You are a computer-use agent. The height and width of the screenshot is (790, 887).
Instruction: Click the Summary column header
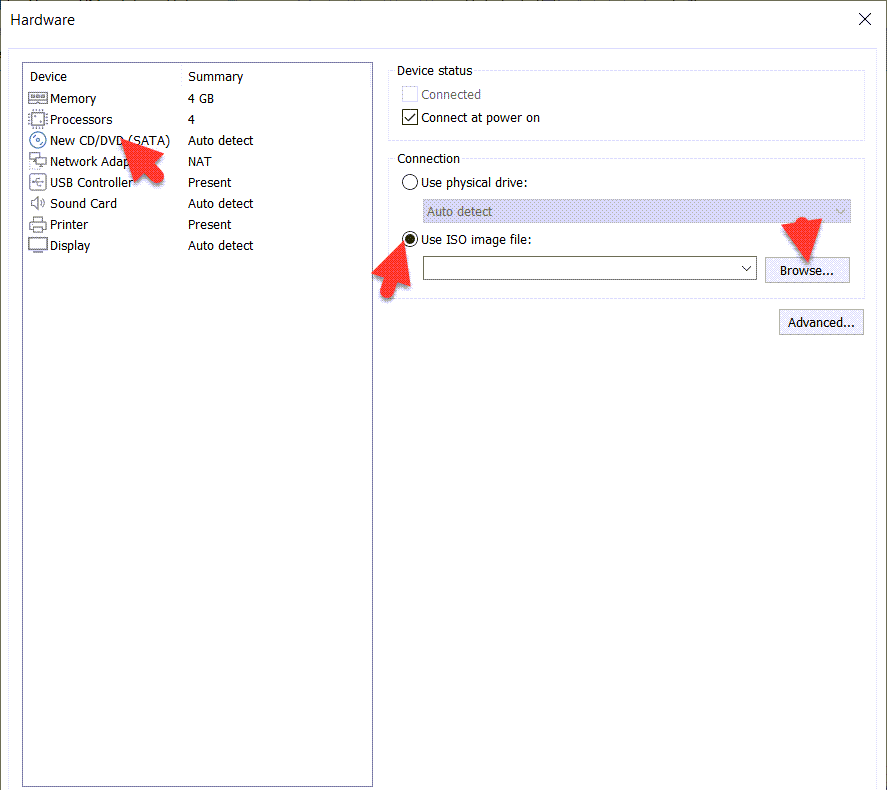click(215, 76)
